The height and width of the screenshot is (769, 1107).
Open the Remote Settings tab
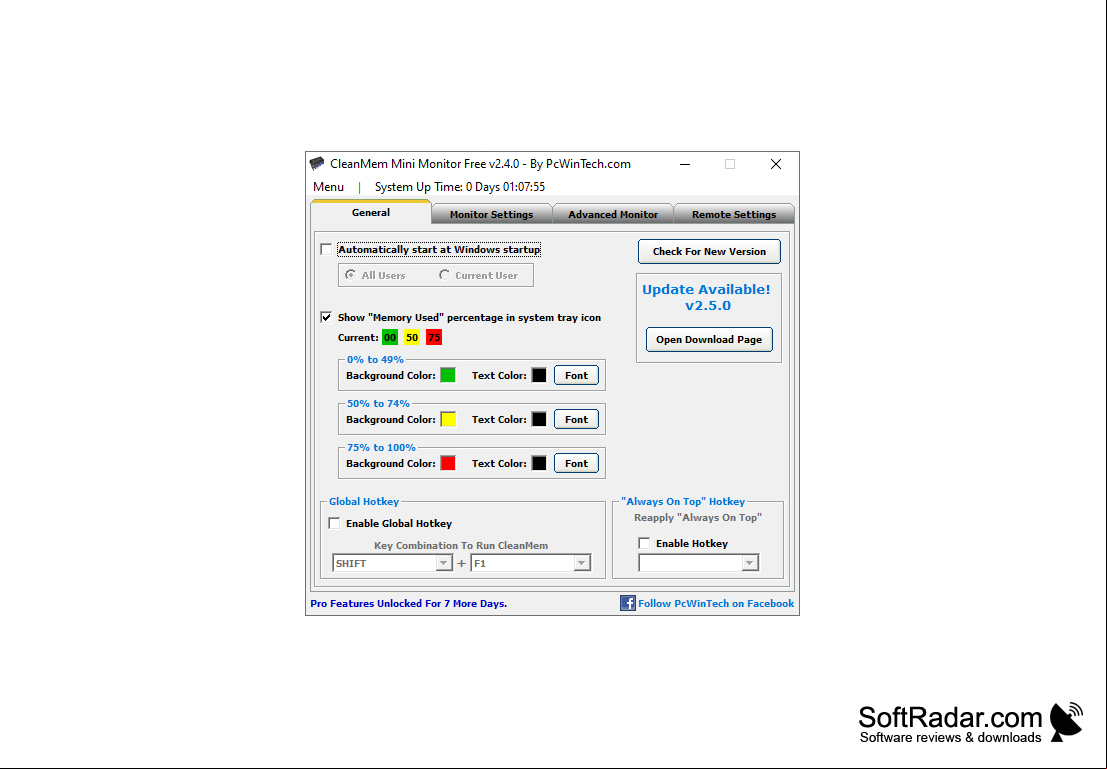(734, 215)
